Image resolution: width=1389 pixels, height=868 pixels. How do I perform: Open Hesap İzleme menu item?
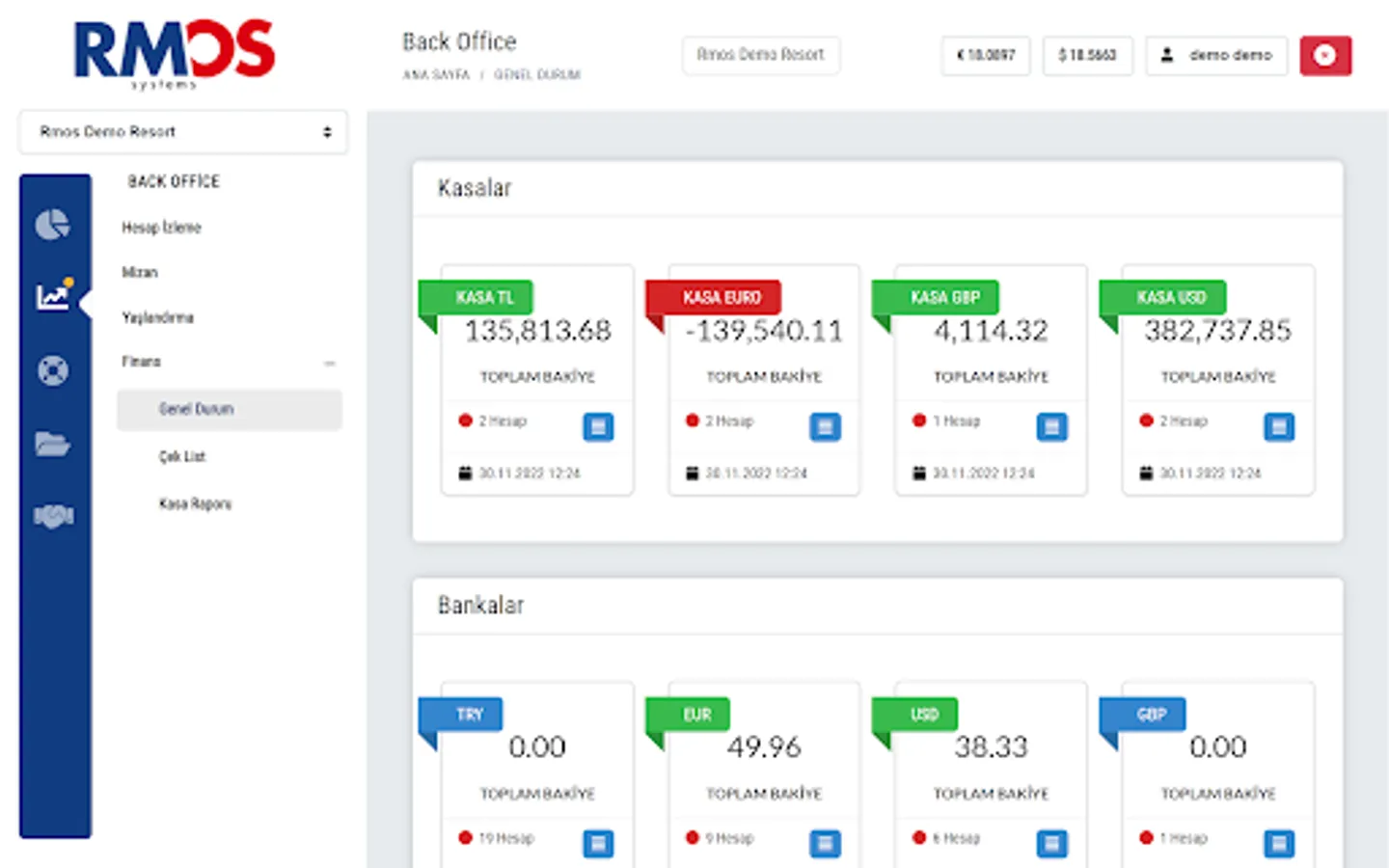(161, 228)
